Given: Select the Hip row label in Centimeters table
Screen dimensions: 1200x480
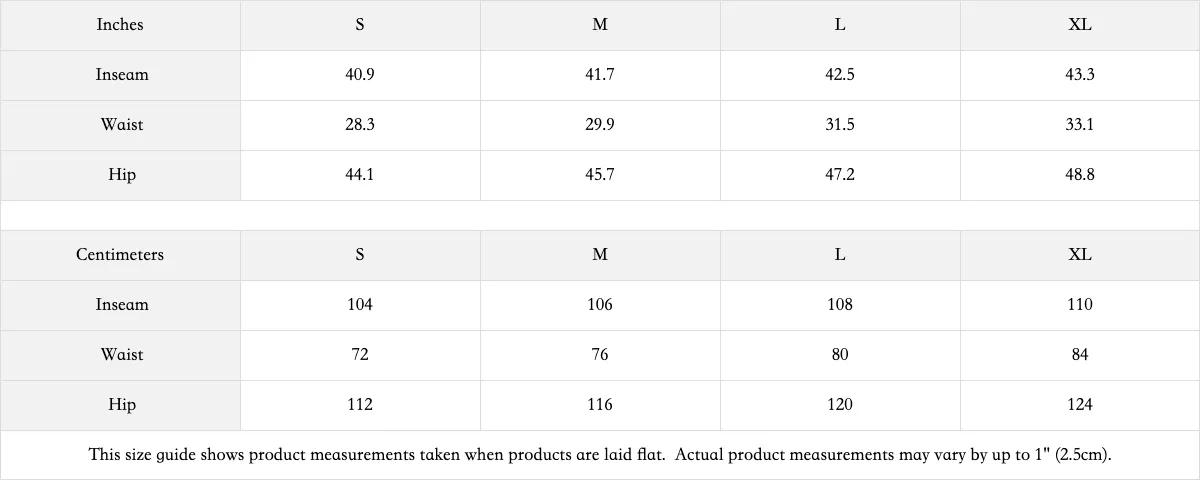Looking at the screenshot, I should click(120, 405).
